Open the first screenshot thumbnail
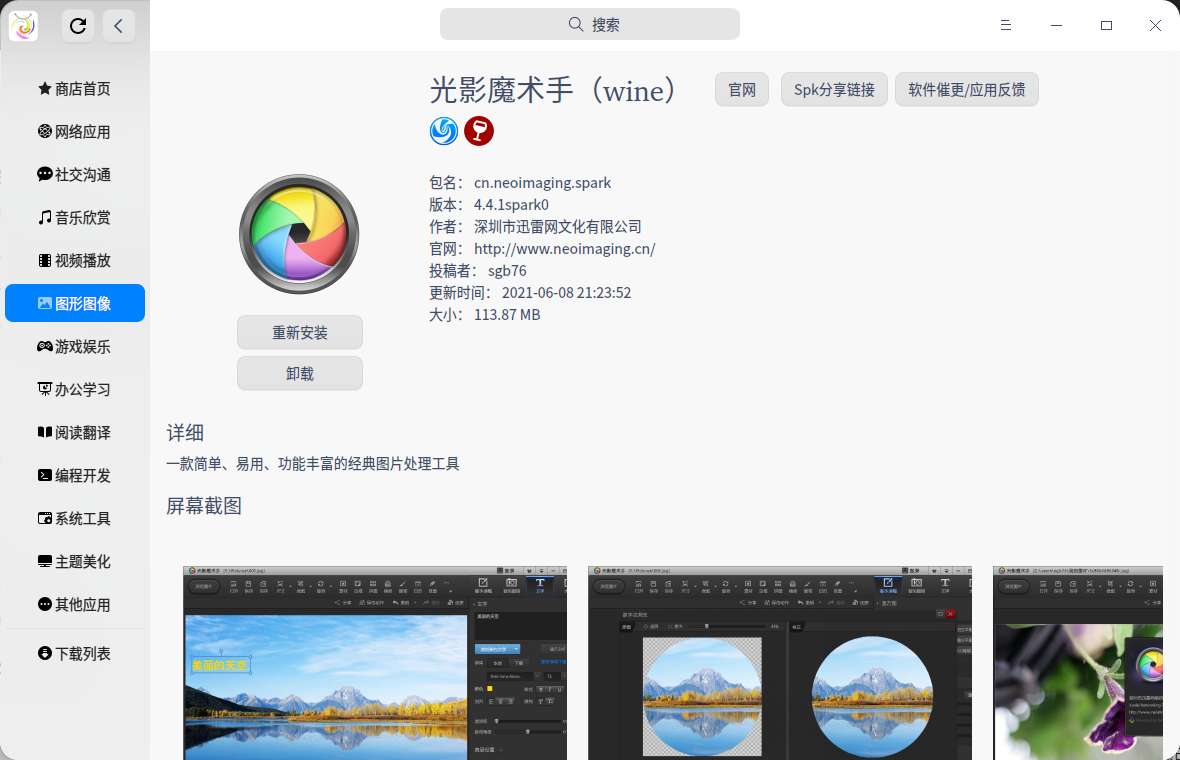1180x760 pixels. [374, 663]
